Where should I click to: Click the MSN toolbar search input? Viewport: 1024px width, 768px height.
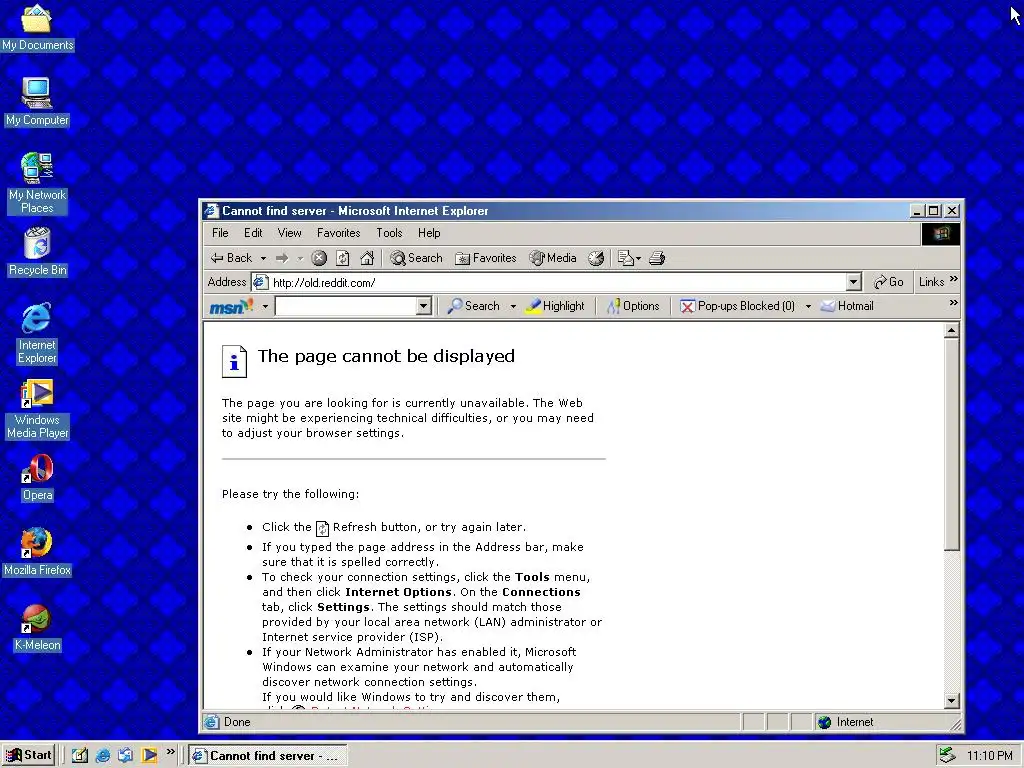347,306
